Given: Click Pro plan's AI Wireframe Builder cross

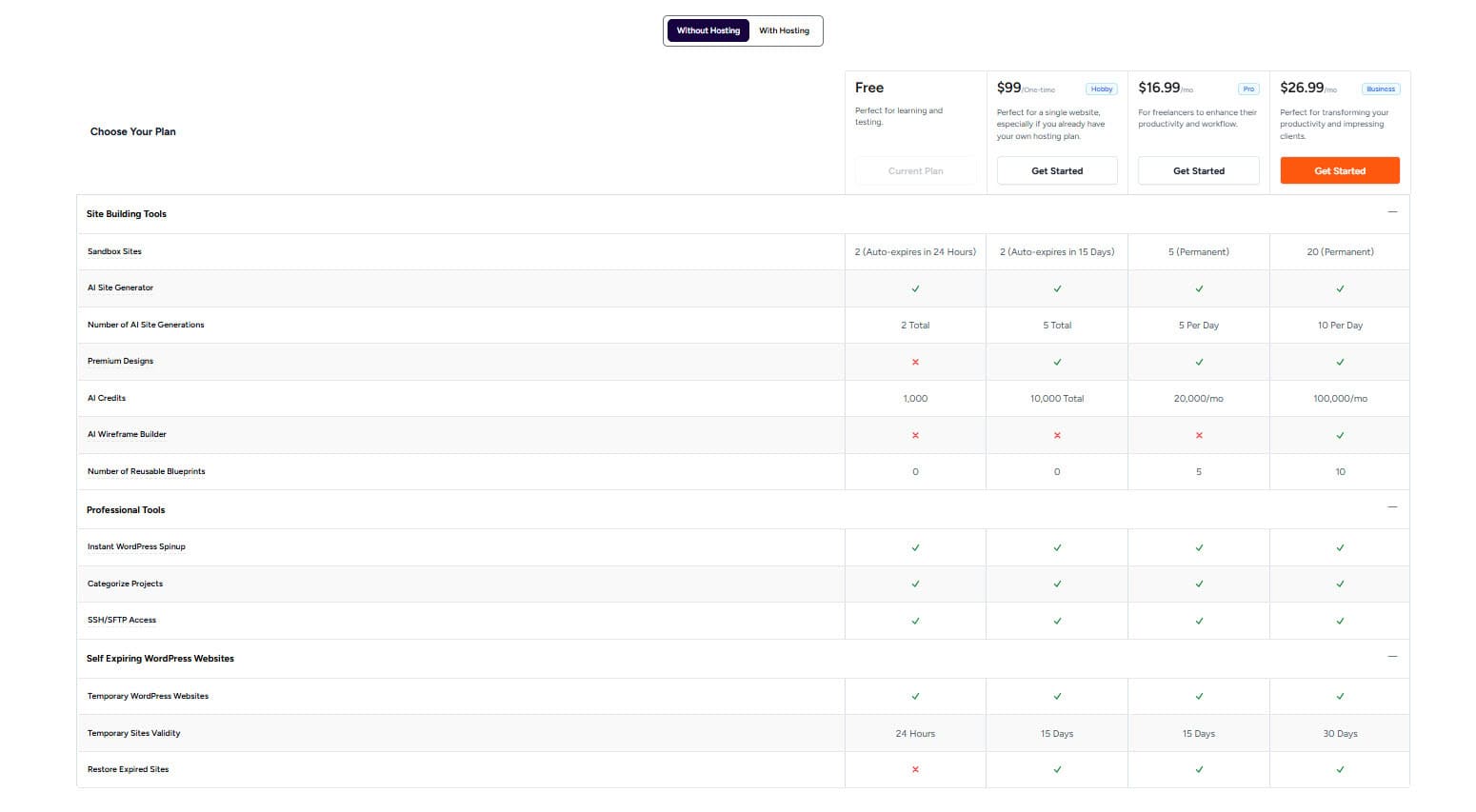Looking at the screenshot, I should pyautogui.click(x=1199, y=435).
